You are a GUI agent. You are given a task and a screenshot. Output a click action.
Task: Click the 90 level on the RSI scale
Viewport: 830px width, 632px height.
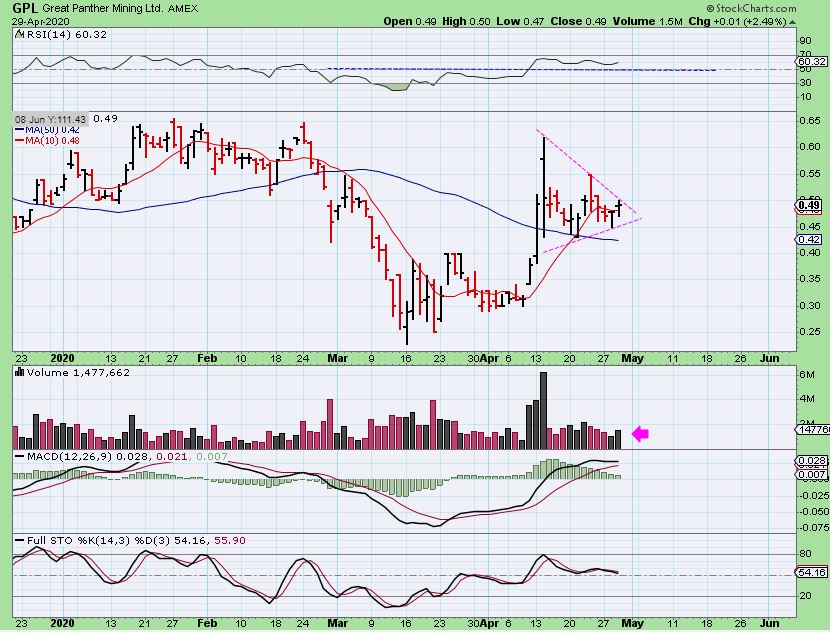[805, 41]
